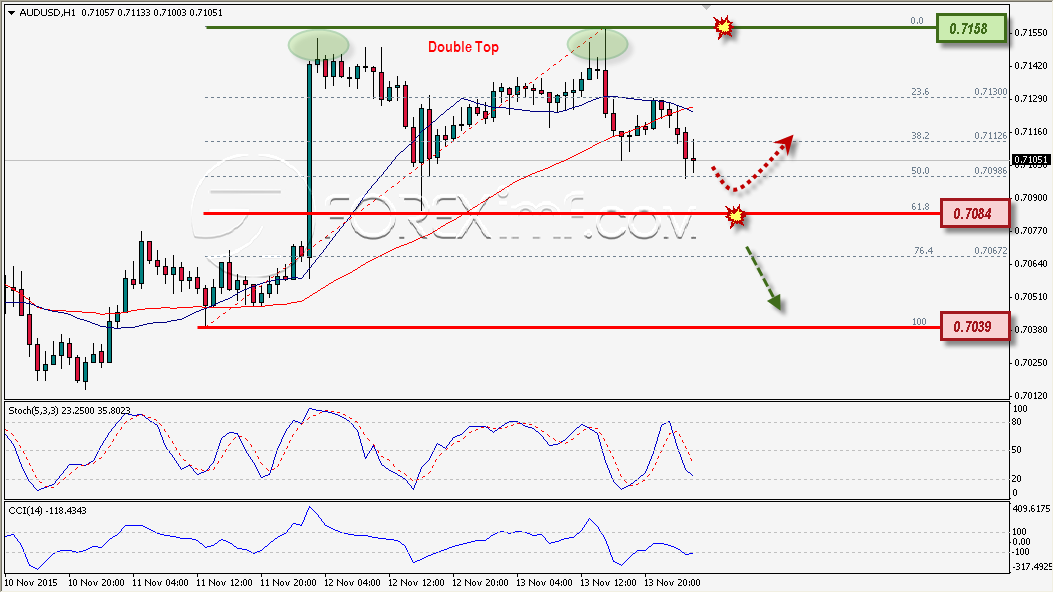
Task: Click the 10 Nov 20:00 time label
Action: click(96, 582)
